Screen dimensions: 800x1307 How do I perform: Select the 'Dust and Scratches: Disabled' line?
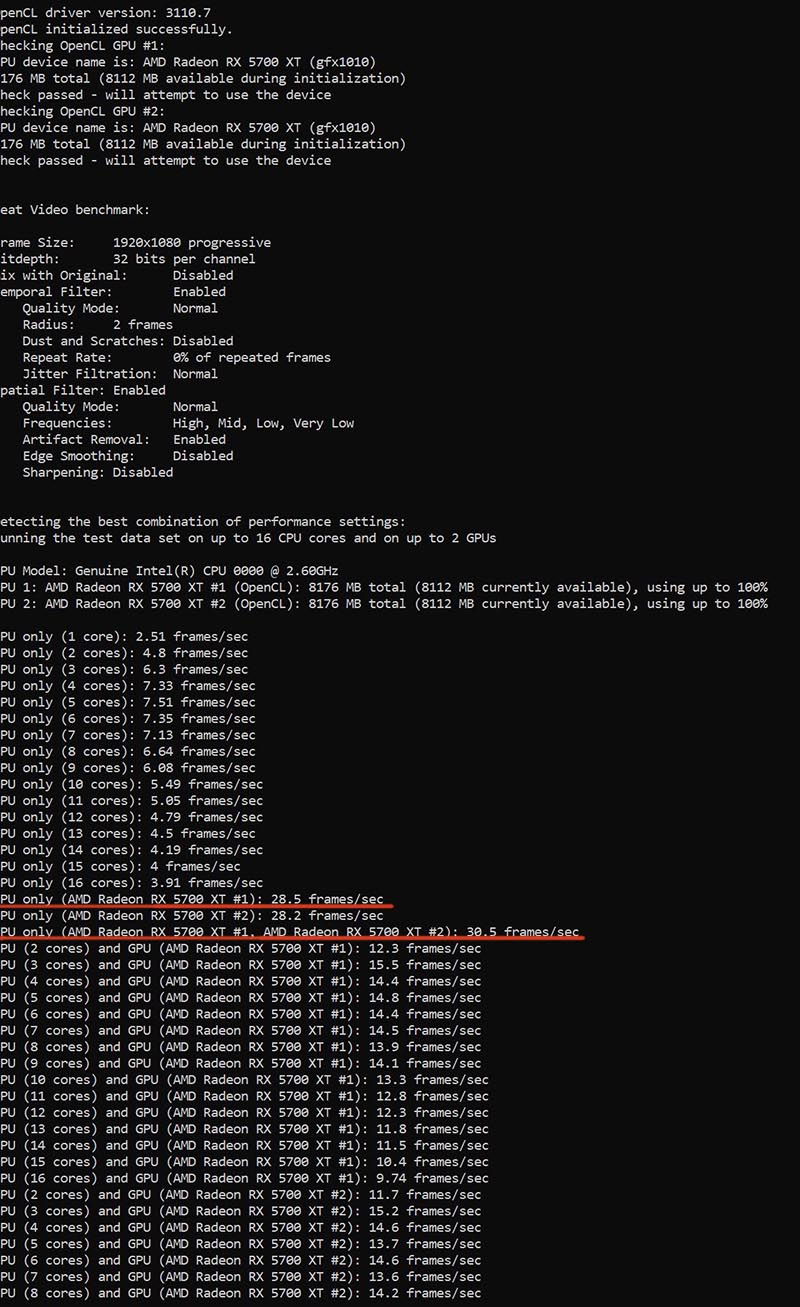point(128,341)
